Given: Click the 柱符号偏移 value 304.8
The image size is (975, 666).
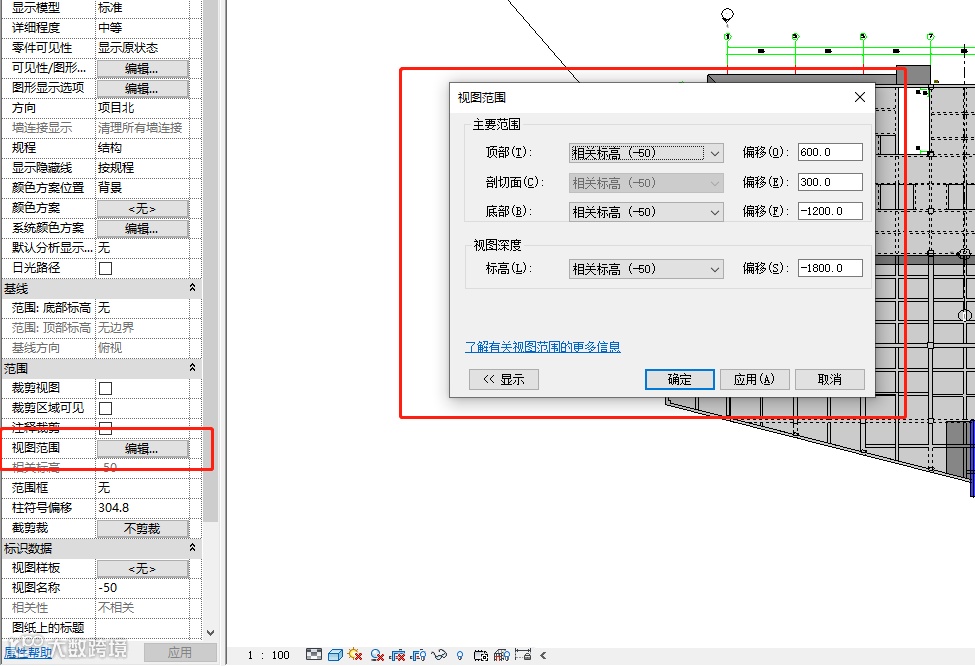Looking at the screenshot, I should (x=142, y=508).
